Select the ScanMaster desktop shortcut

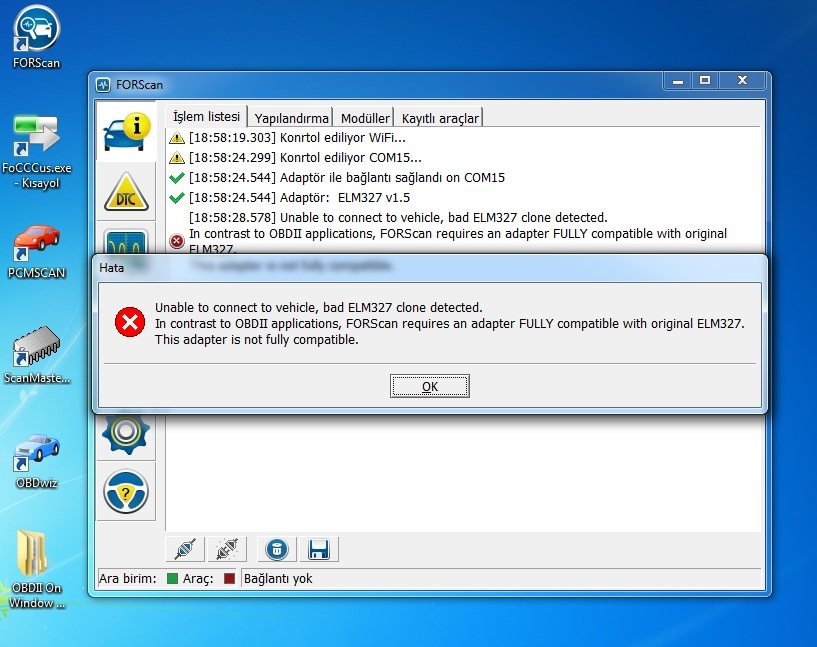(x=36, y=355)
